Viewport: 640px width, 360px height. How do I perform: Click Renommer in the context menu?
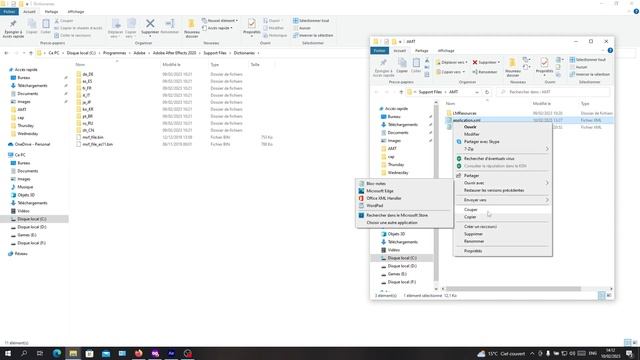(x=503, y=242)
